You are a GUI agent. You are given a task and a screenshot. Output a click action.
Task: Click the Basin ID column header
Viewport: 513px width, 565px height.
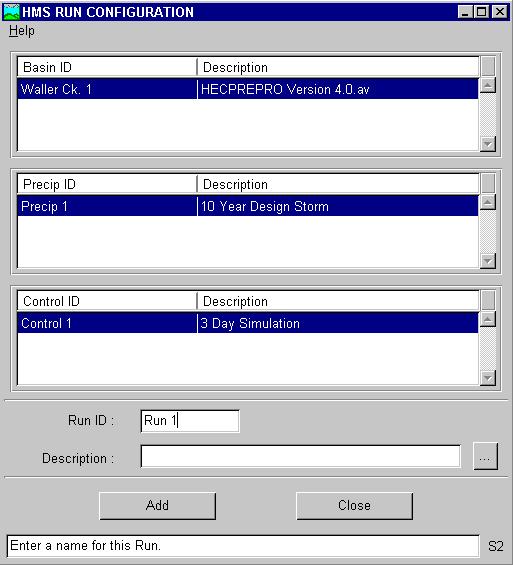point(107,67)
